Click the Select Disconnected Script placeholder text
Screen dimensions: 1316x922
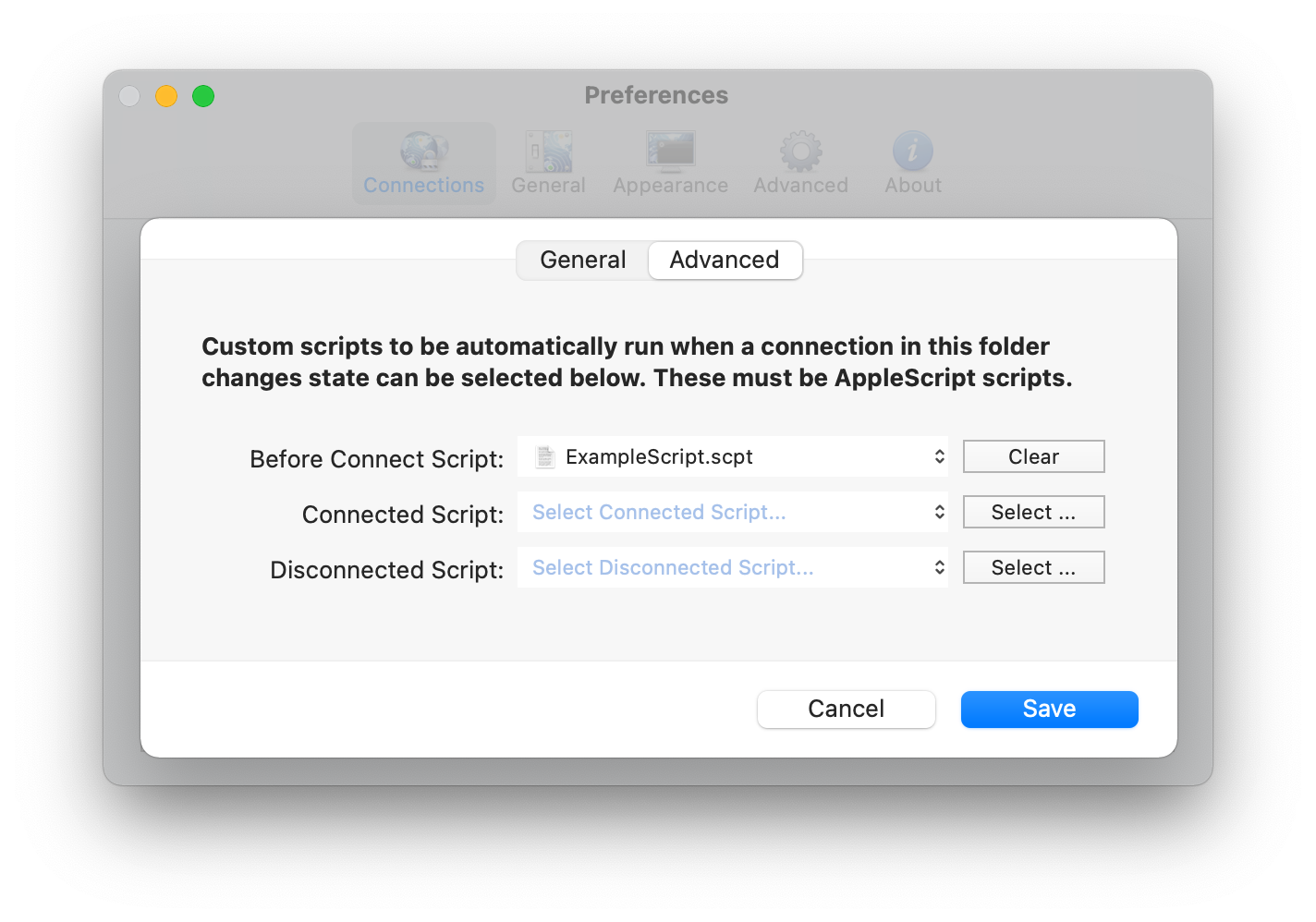tap(673, 567)
